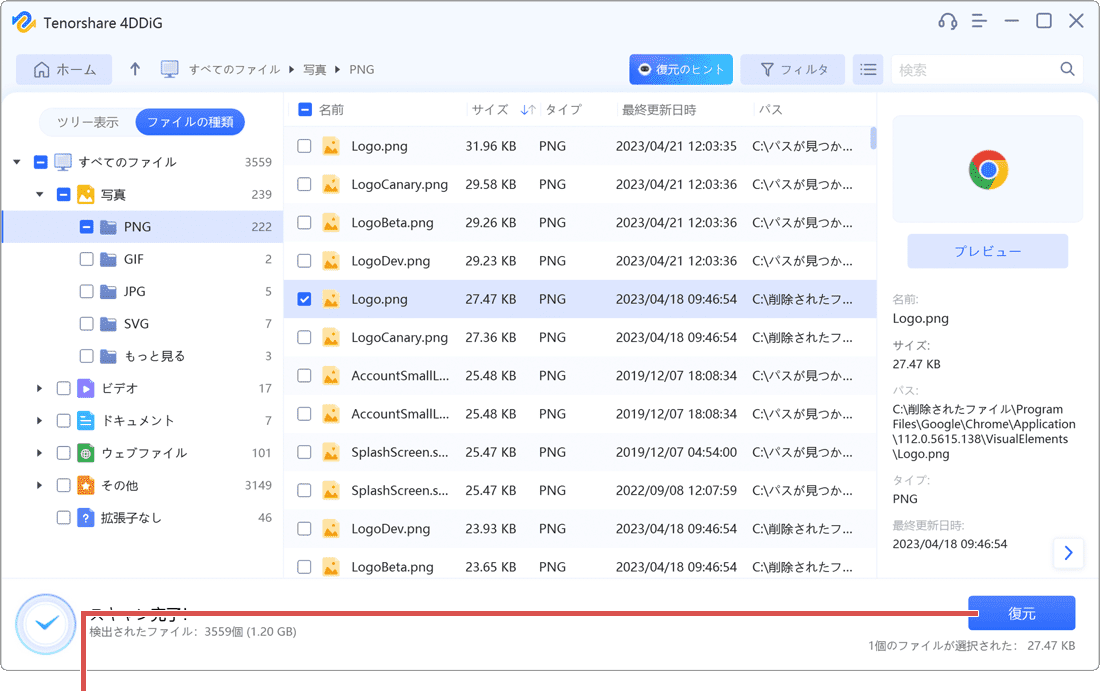Click the プレビュー button
This screenshot has height=691, width=1100.
(x=987, y=251)
